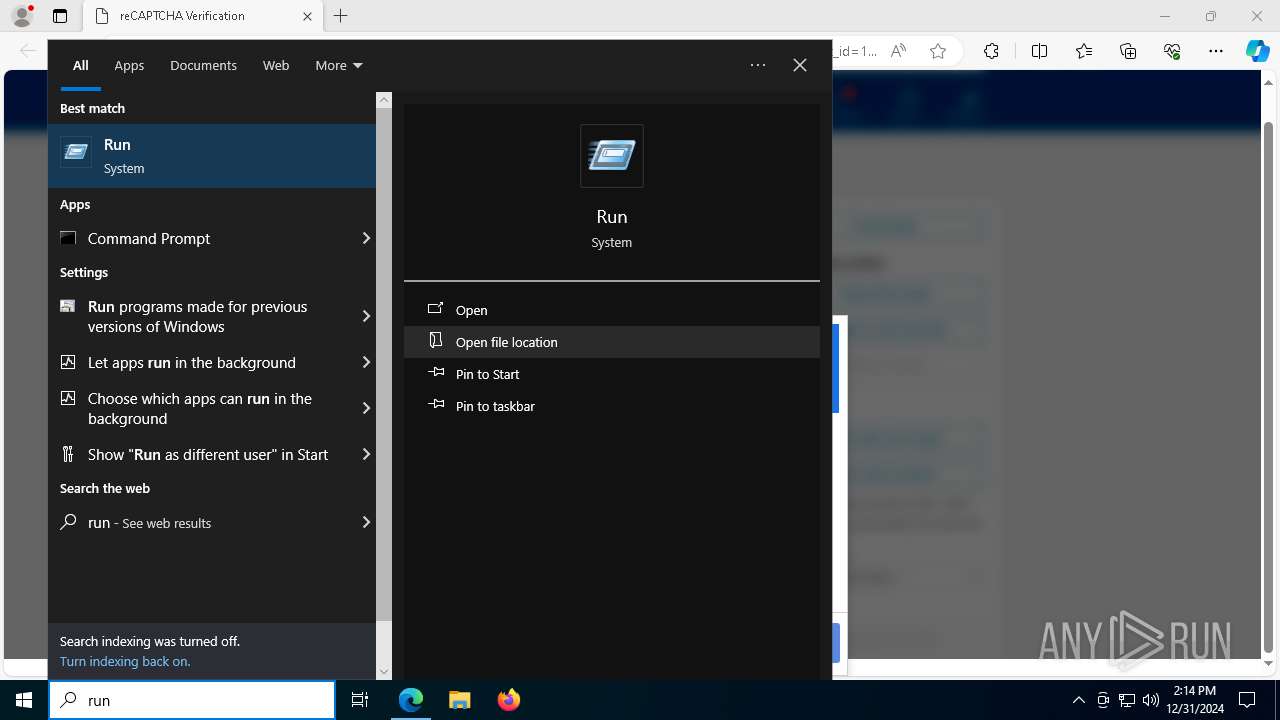Screen dimensions: 1280x720
Task: Open Edge Extensions puzzle icon
Action: (x=991, y=51)
